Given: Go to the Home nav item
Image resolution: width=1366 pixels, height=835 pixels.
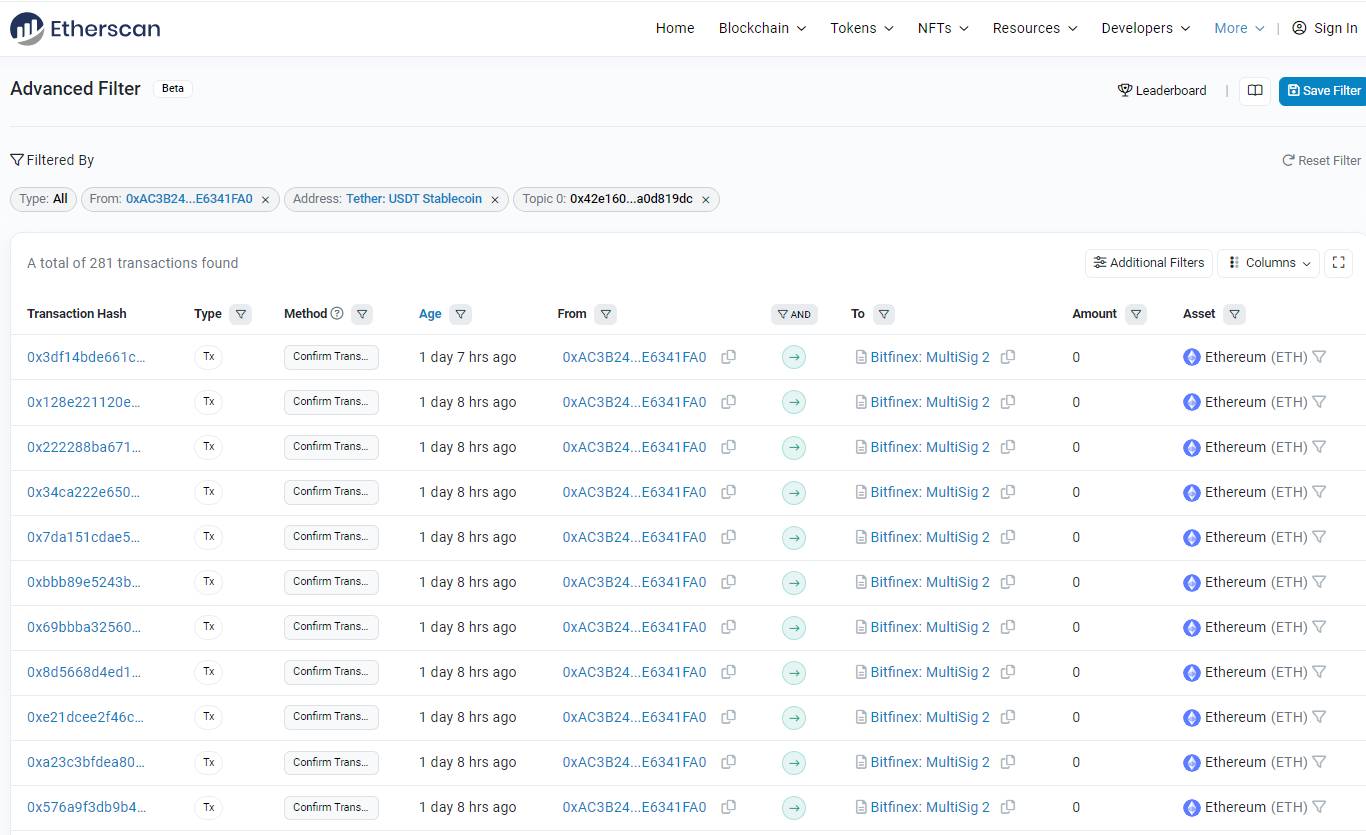Looking at the screenshot, I should pyautogui.click(x=675, y=28).
